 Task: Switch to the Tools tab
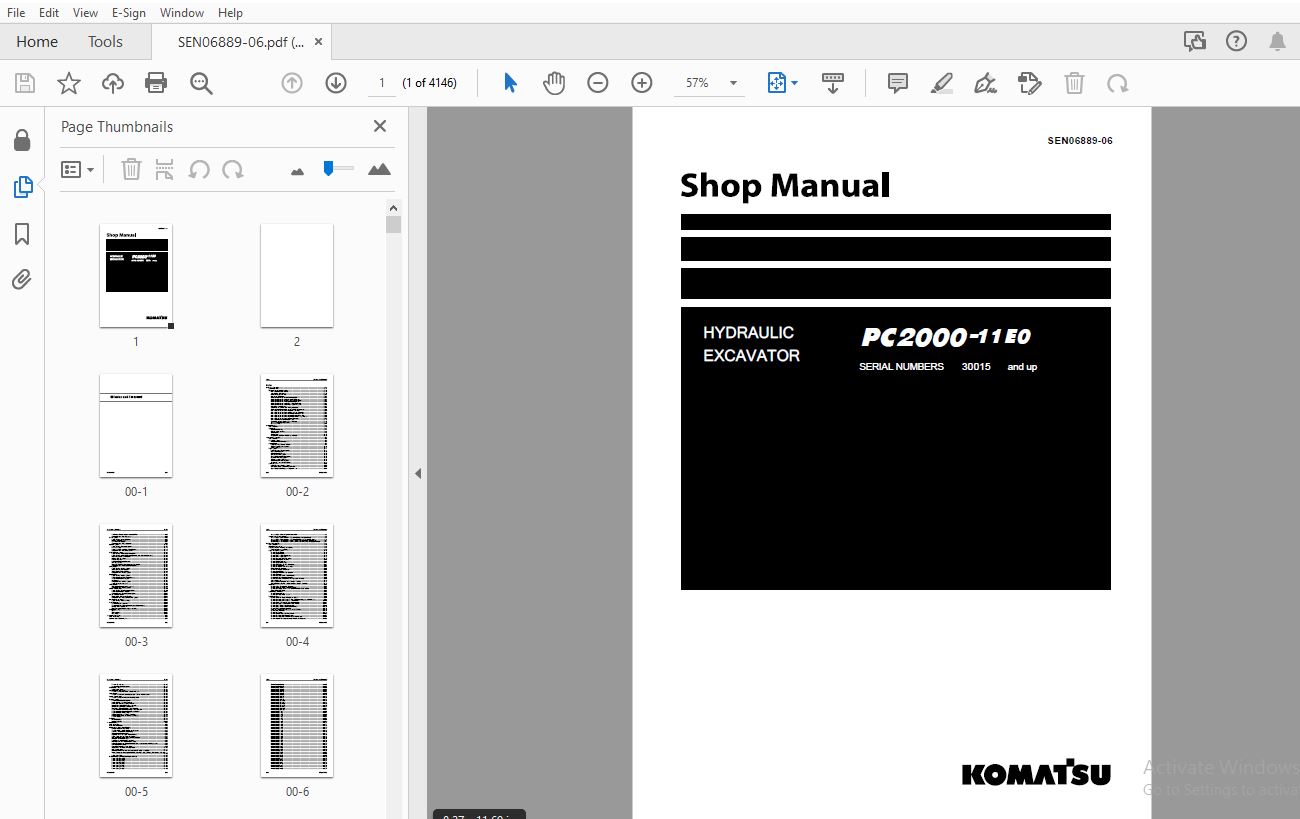click(x=105, y=41)
